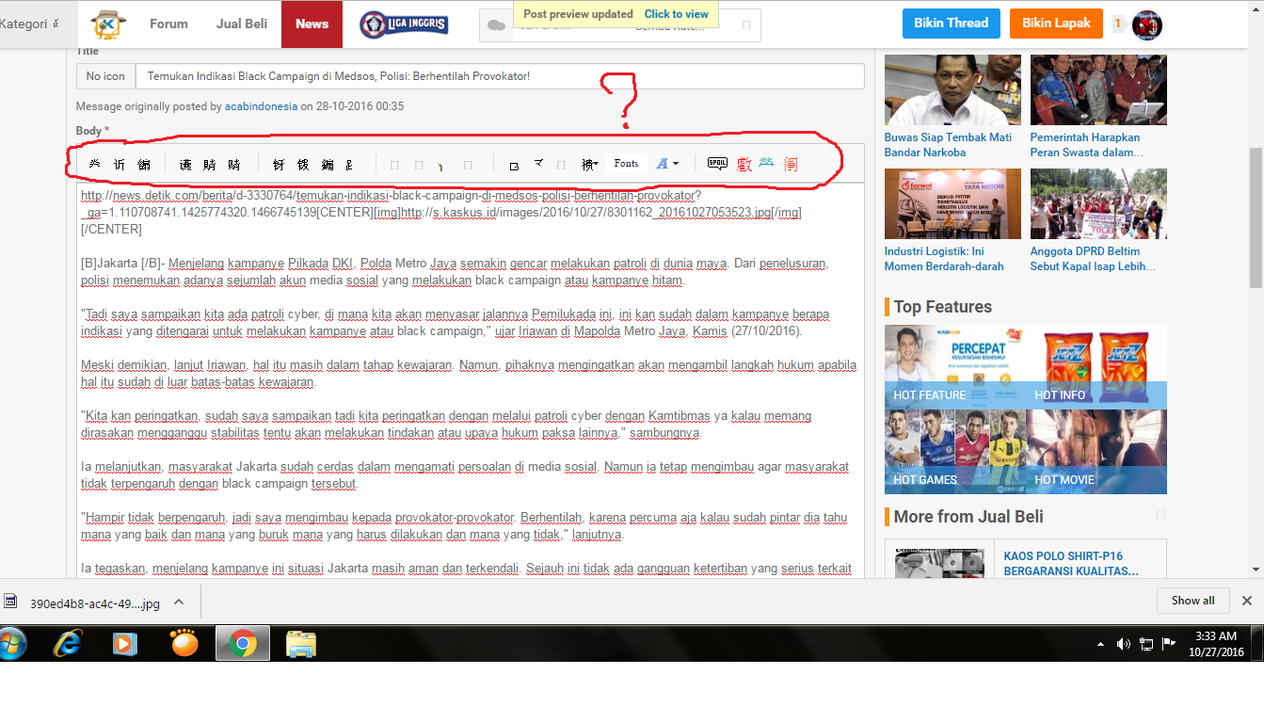Open the No icon selector next to Title
This screenshot has height=723, width=1280.
coord(105,75)
